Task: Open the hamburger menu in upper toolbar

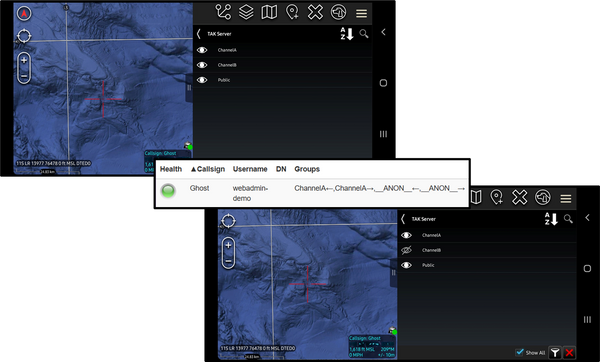Action: [361, 13]
